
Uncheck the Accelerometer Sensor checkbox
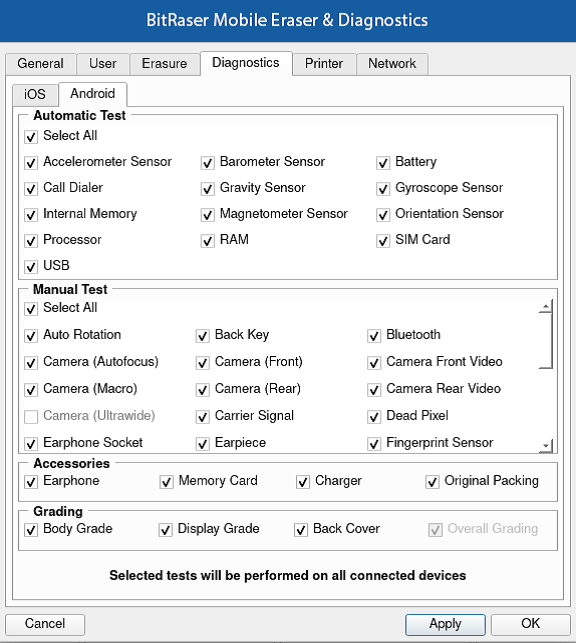31,163
